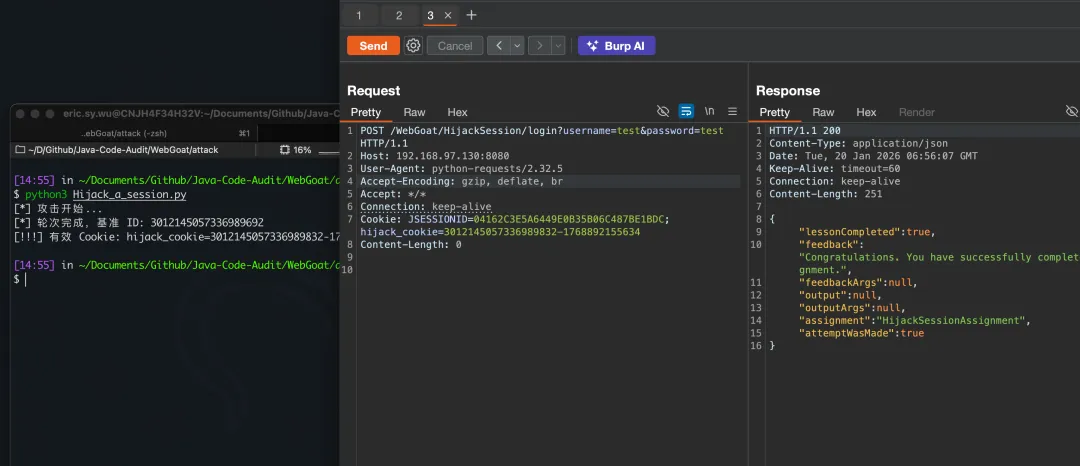The height and width of the screenshot is (466, 1080).
Task: Click the Response panel heading
Action: pos(788,91)
